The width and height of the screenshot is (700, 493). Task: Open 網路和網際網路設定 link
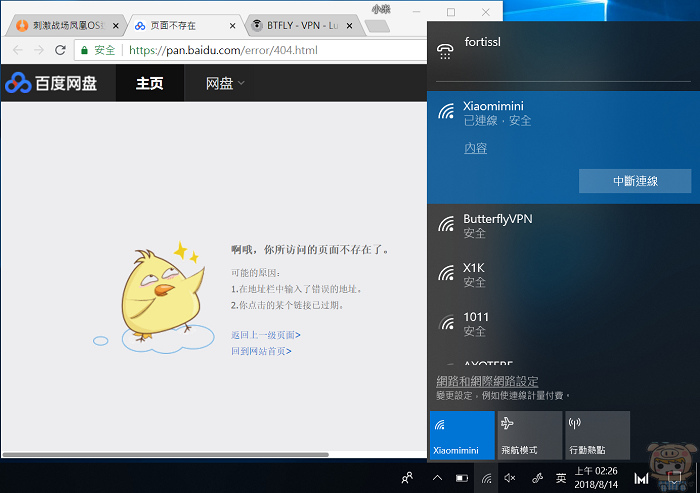click(x=487, y=381)
